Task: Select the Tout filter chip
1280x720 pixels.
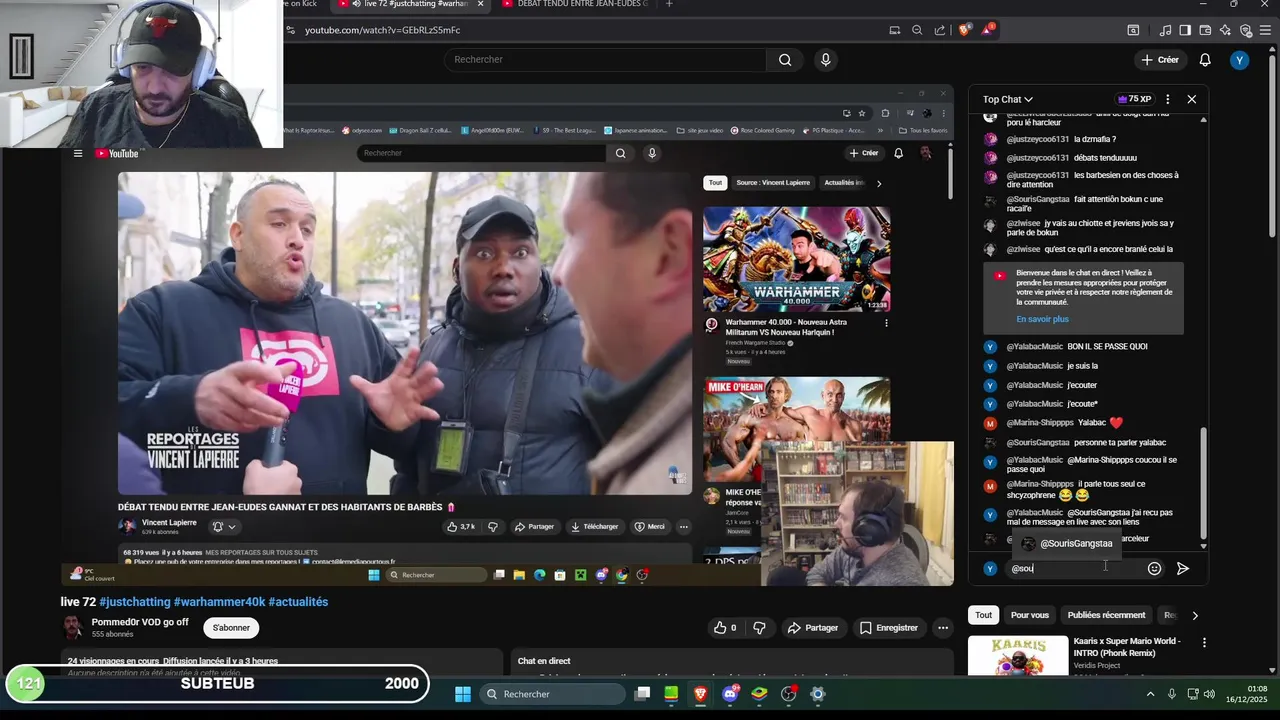Action: click(984, 615)
